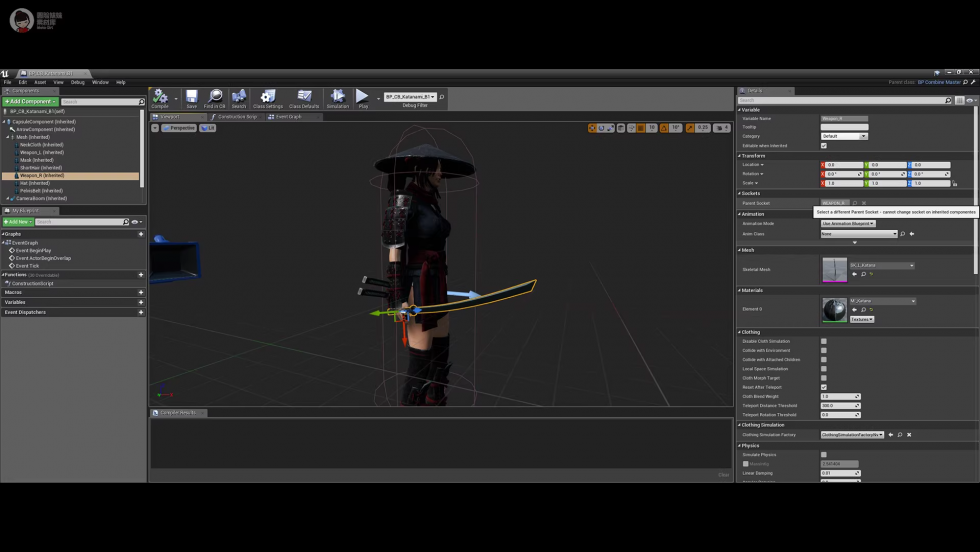Screen dimensions: 980x552
Task: Browse to Skeletal Mesh asset magnifier icon
Action: pos(863,274)
